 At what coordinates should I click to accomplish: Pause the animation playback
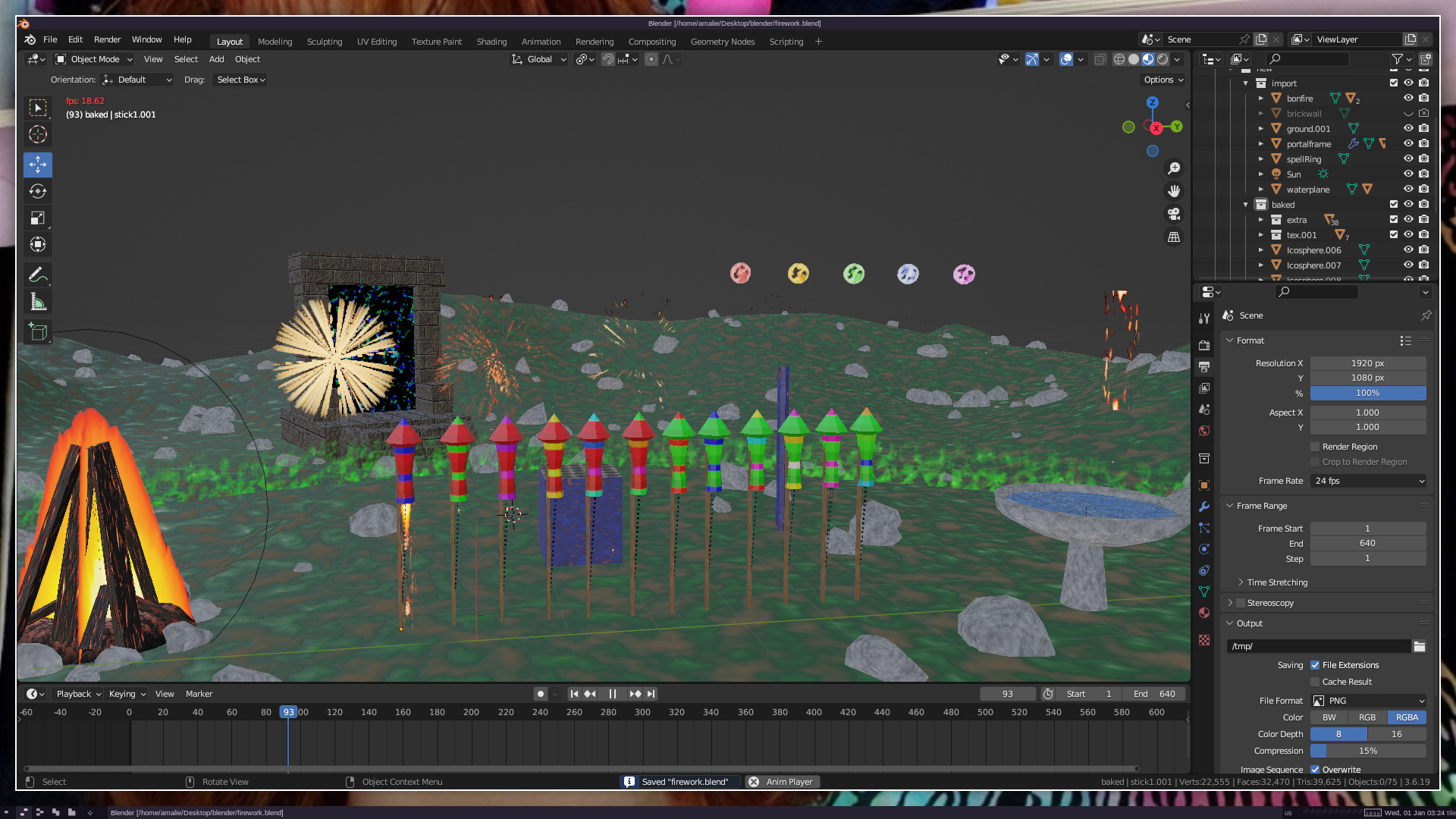click(x=612, y=694)
